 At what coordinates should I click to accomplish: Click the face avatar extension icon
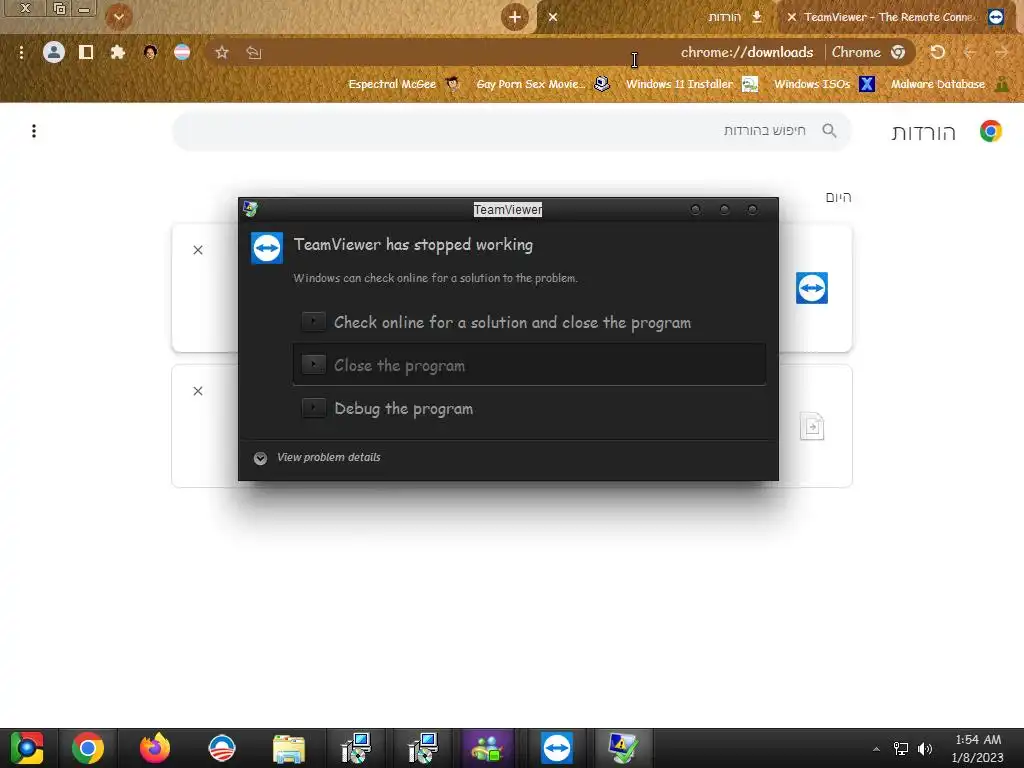tap(150, 52)
